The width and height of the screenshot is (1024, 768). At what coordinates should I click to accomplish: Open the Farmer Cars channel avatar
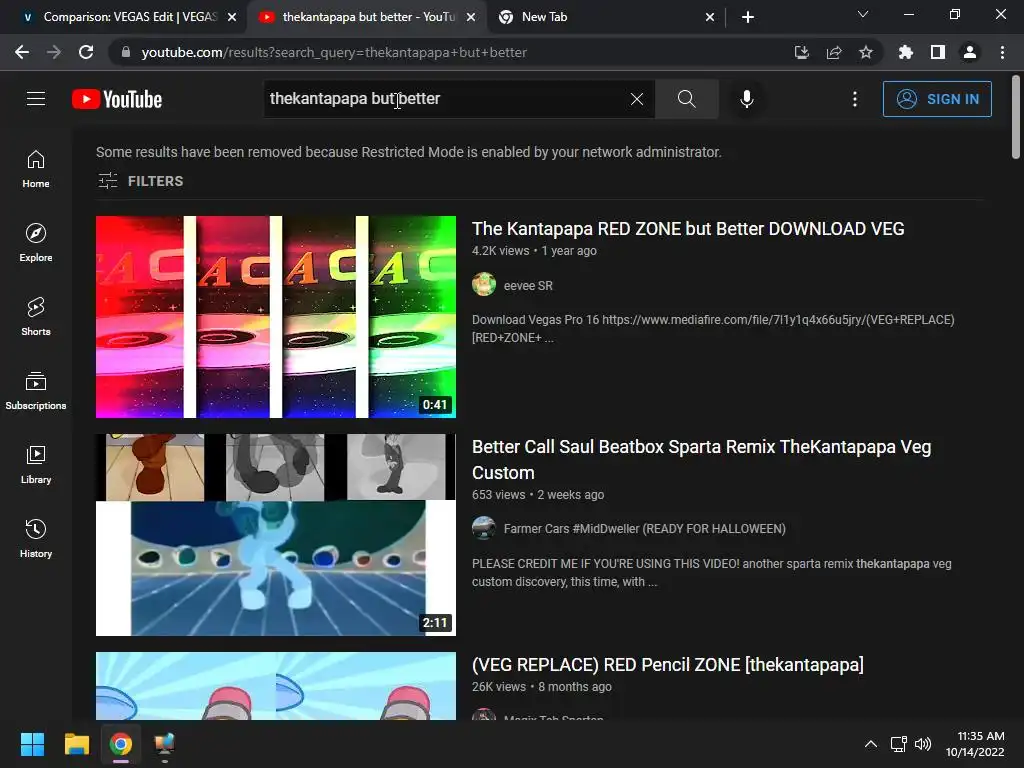tap(484, 528)
